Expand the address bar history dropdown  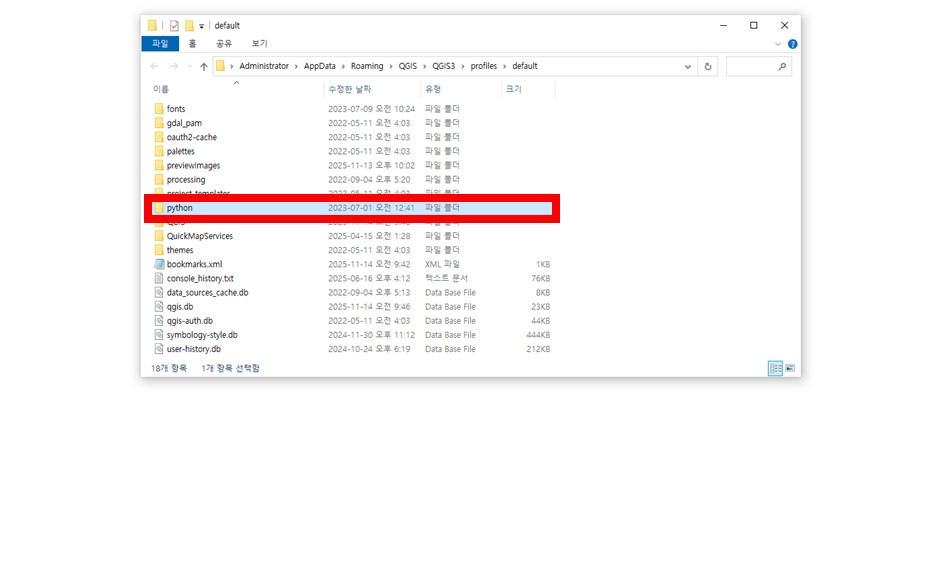tap(688, 67)
